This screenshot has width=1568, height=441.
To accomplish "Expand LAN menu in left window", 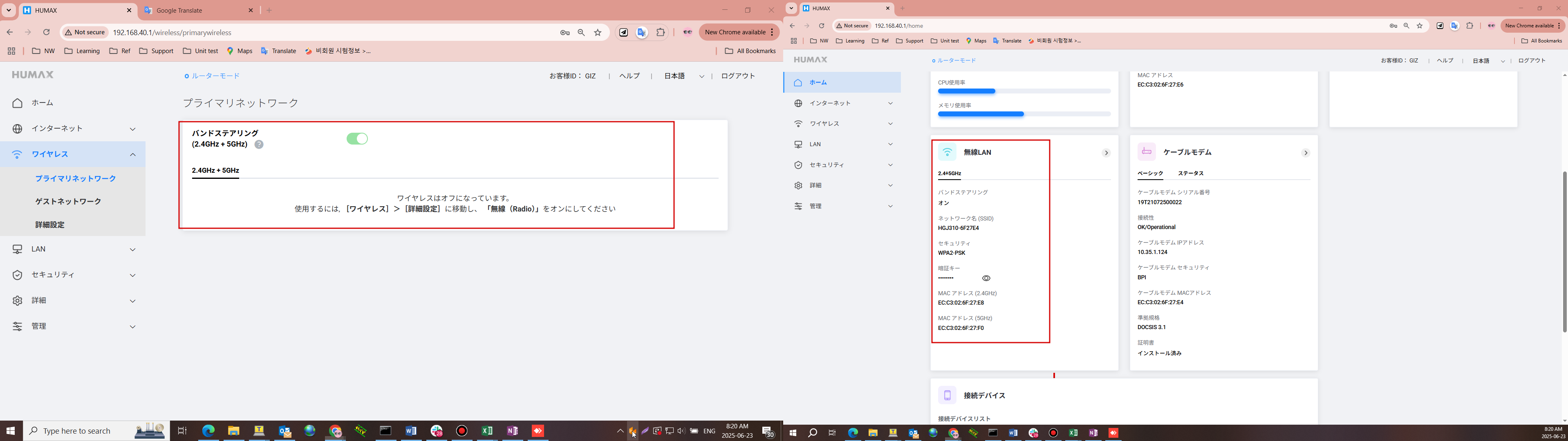I will pyautogui.click(x=133, y=249).
